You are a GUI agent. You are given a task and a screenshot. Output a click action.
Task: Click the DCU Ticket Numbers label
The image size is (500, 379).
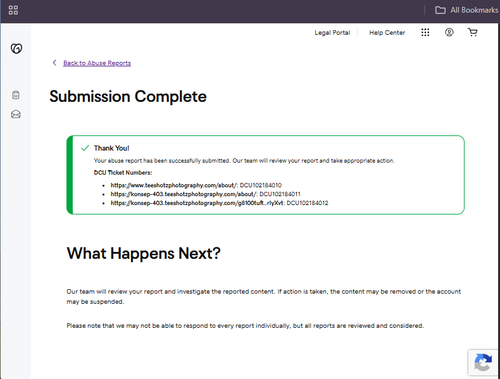click(123, 173)
